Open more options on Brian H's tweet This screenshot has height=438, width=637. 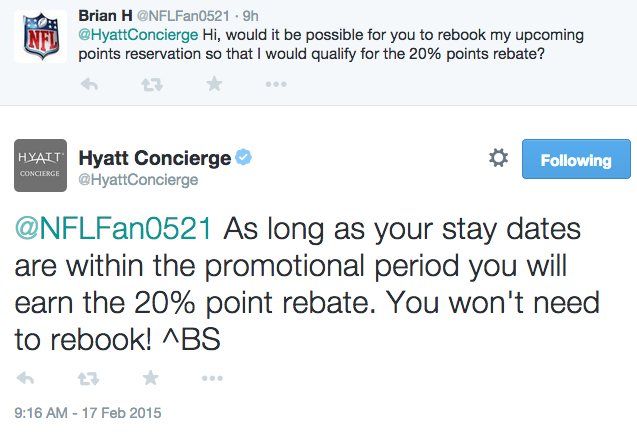pyautogui.click(x=276, y=85)
